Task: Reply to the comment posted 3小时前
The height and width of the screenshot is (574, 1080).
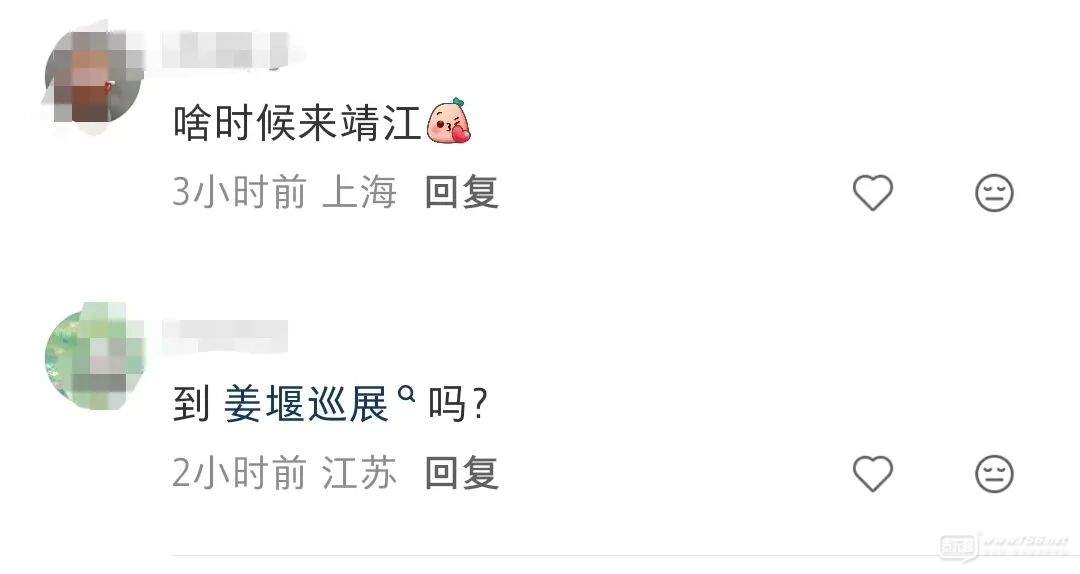Action: coord(461,192)
